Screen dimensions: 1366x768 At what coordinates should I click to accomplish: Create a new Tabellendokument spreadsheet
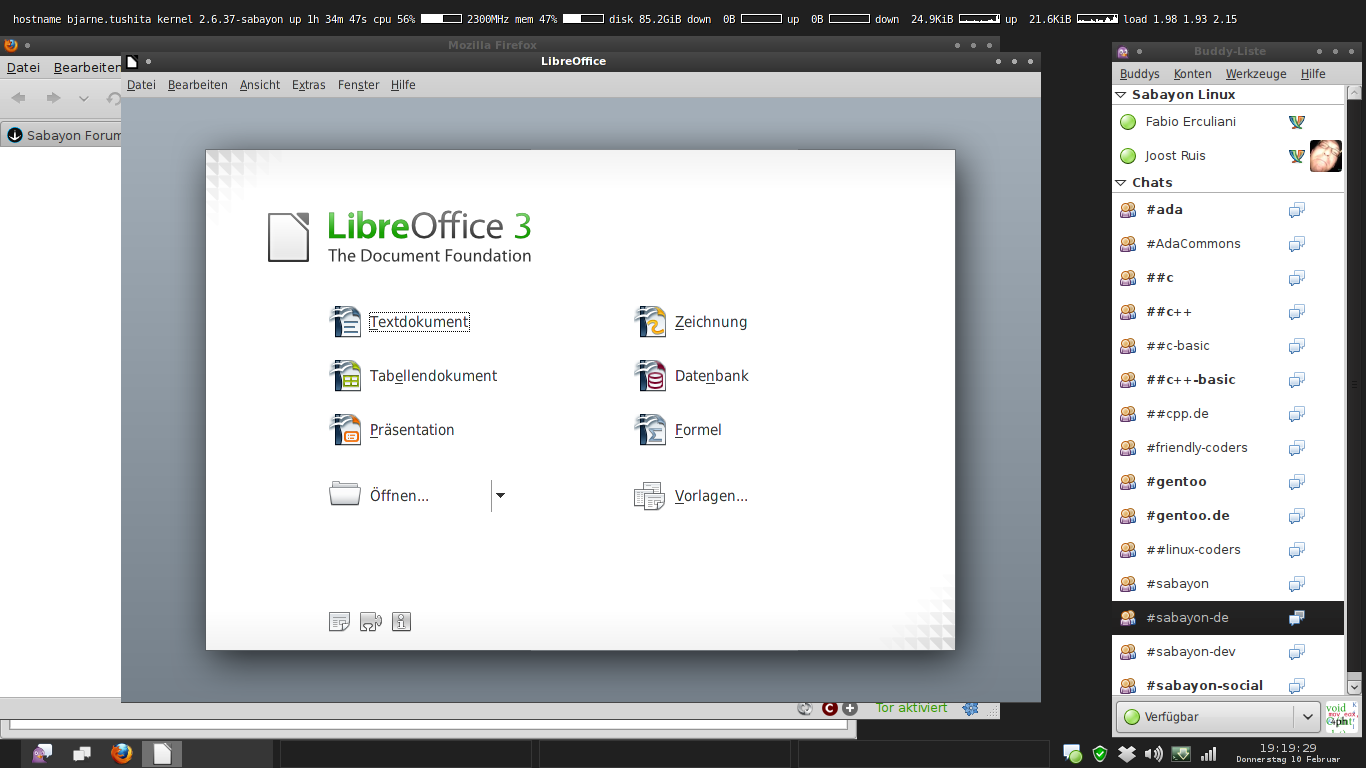point(413,376)
